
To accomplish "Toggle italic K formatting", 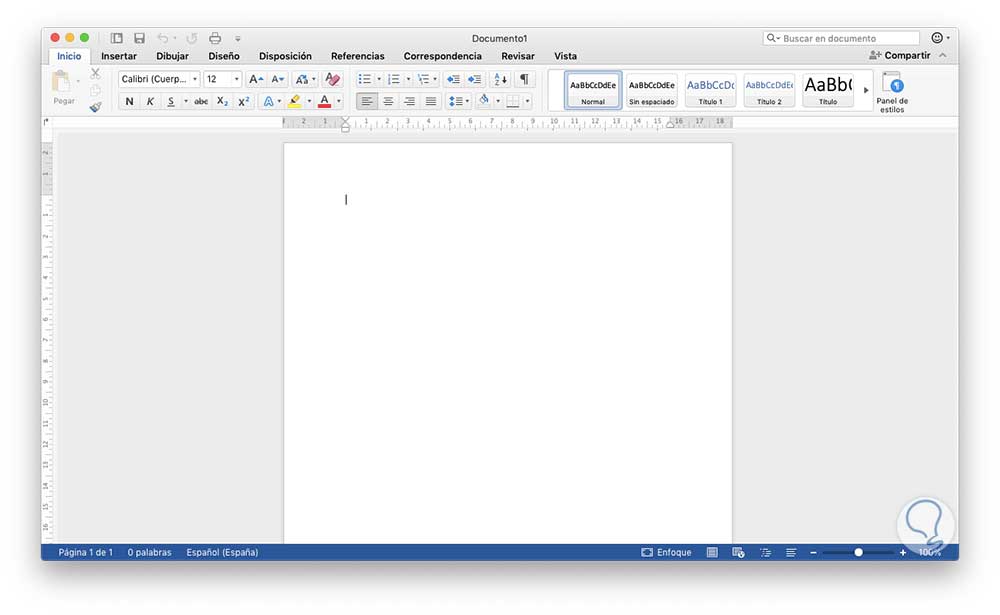I will (x=150, y=101).
